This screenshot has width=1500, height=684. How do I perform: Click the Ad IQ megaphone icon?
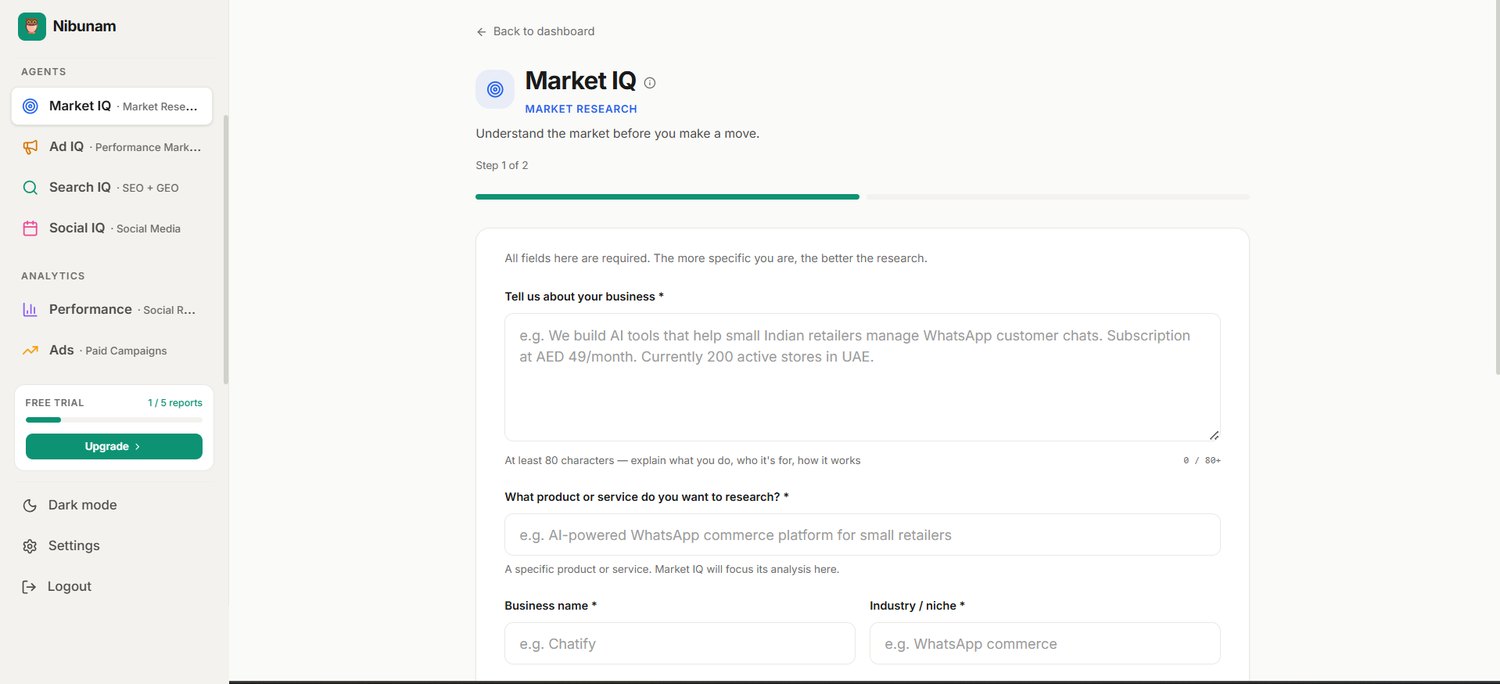click(30, 147)
